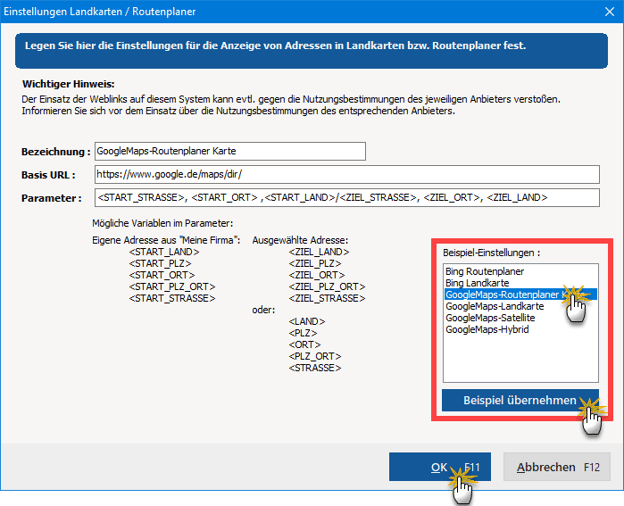Choose Bing Landkarte from example settings

click(478, 284)
